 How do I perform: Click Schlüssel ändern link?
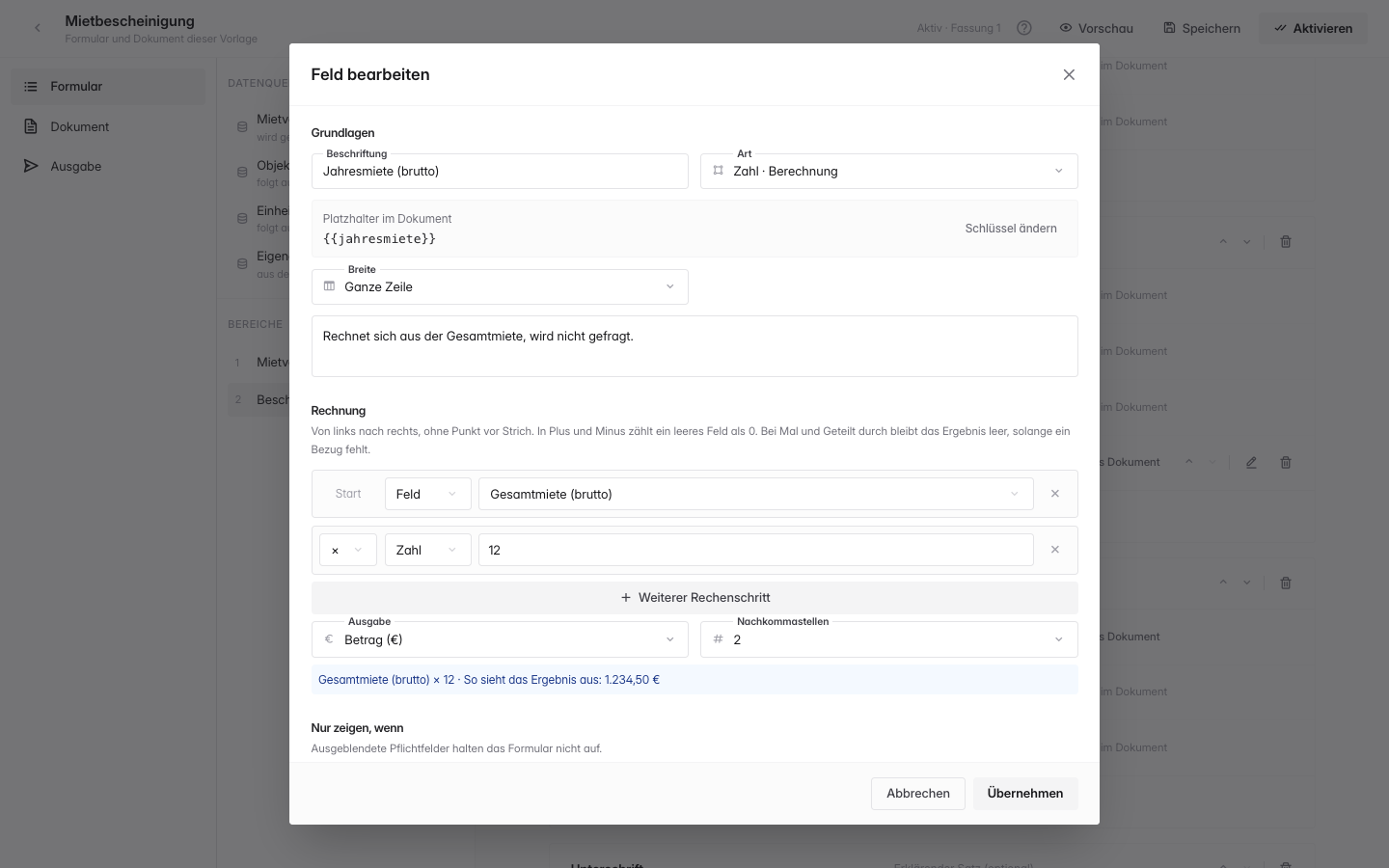tap(1011, 229)
